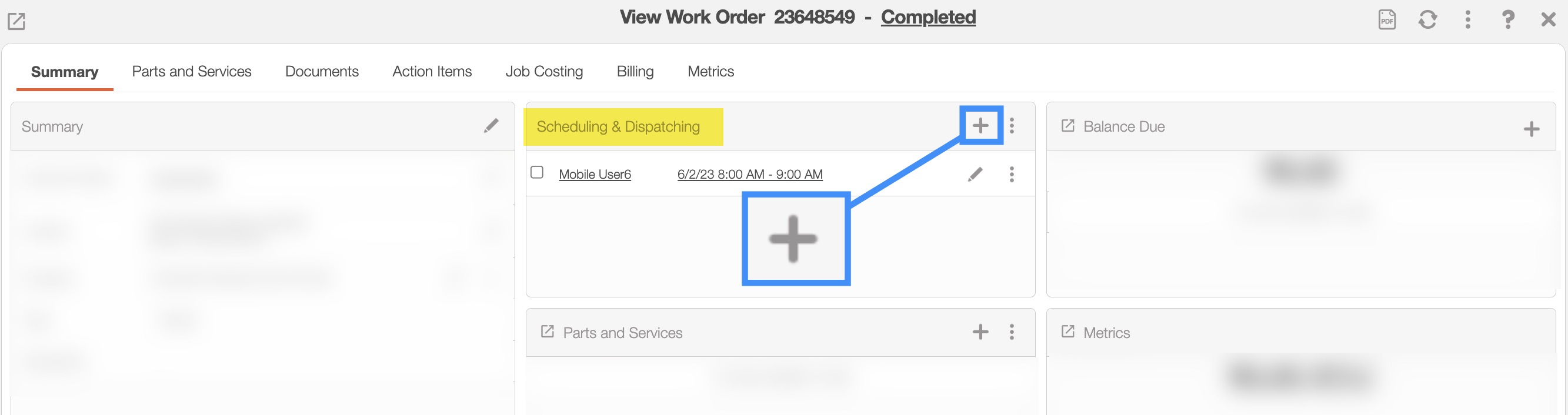The height and width of the screenshot is (415, 1568).
Task: Open Mobile User6 row options menu
Action: click(1012, 175)
